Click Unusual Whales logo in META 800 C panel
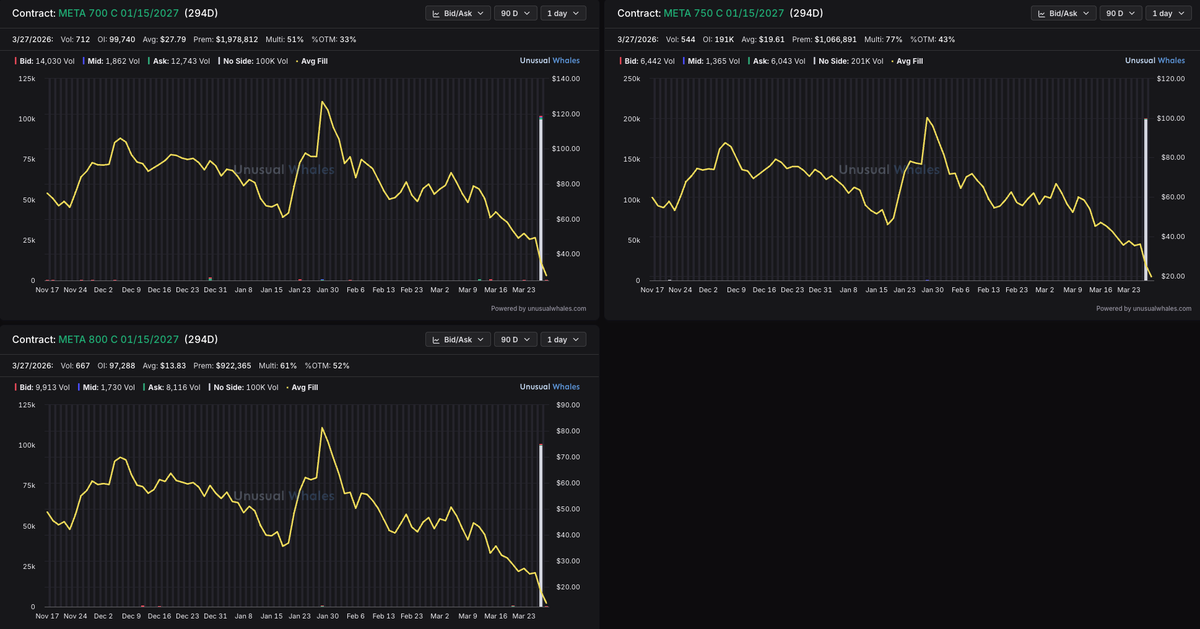Screen dimensions: 1200x629 click(x=549, y=387)
